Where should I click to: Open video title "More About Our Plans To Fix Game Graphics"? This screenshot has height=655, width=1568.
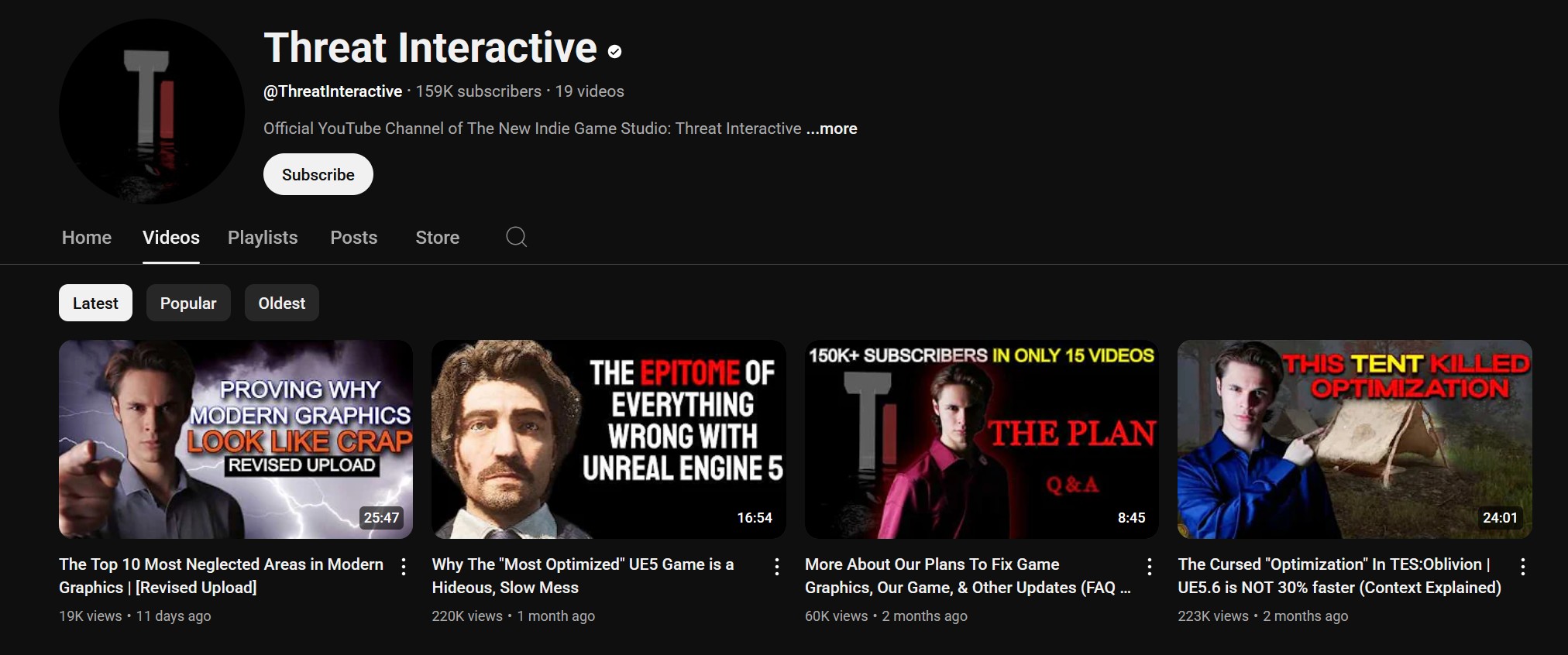(968, 576)
